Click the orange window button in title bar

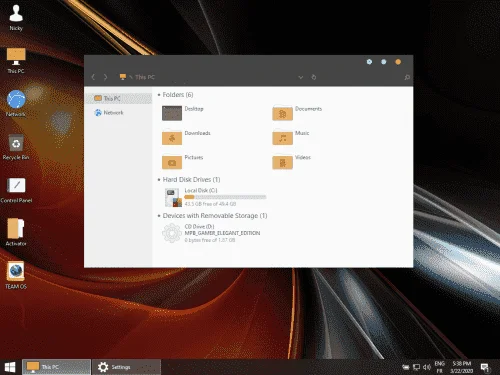coord(398,62)
